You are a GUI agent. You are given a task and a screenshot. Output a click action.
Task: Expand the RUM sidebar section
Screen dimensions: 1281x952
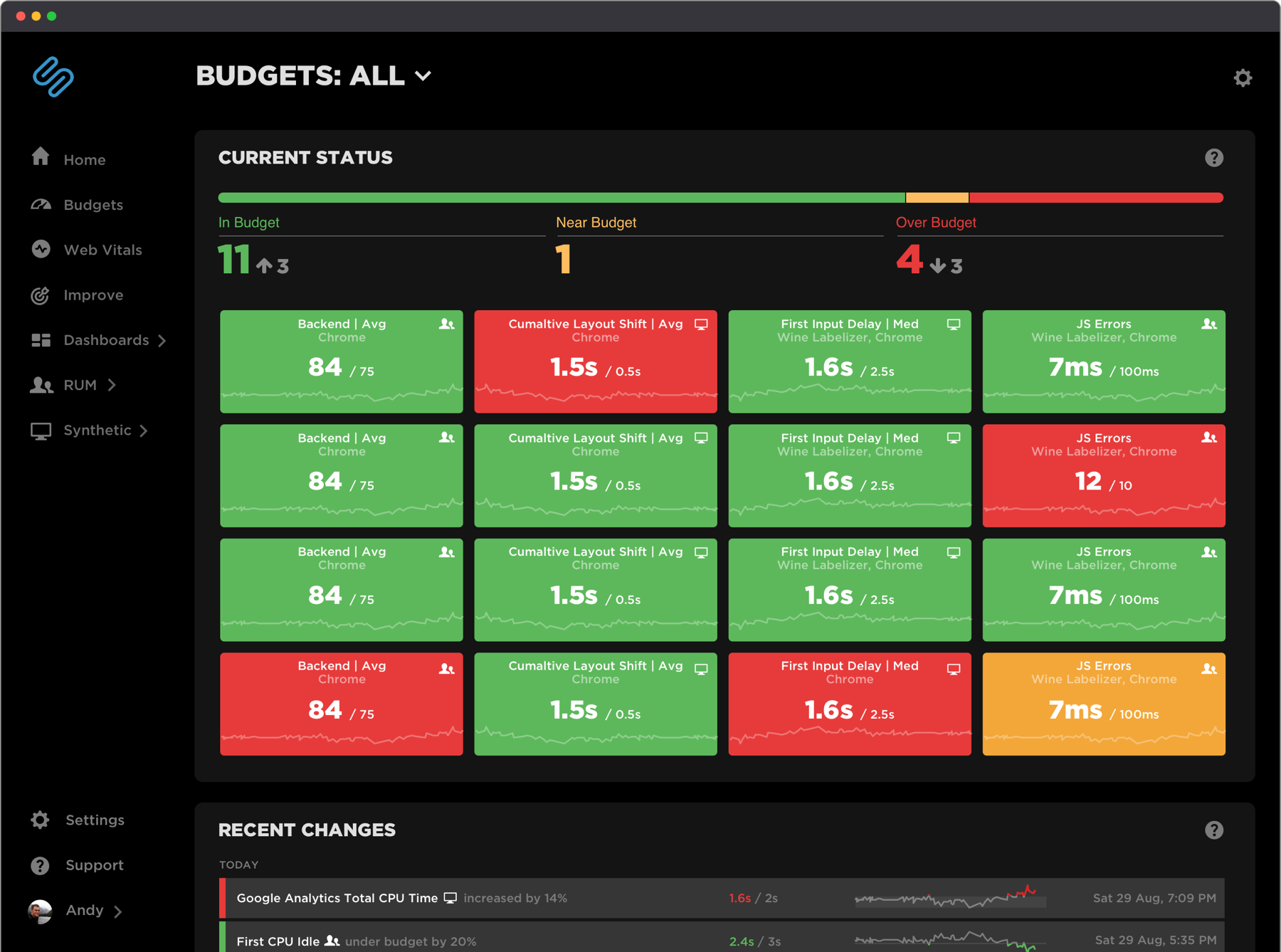tap(112, 385)
